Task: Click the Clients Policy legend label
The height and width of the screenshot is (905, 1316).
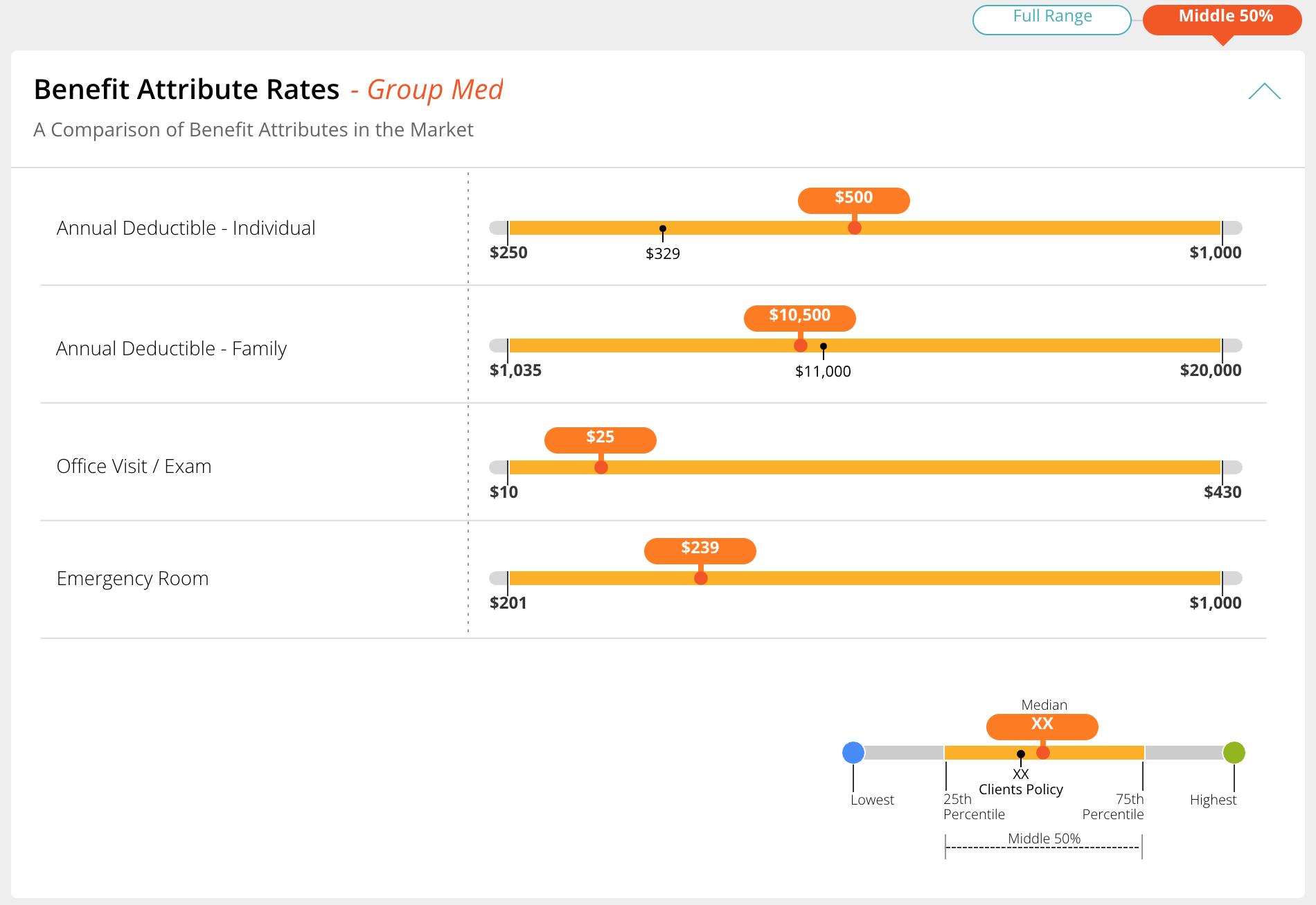Action: point(1021,789)
